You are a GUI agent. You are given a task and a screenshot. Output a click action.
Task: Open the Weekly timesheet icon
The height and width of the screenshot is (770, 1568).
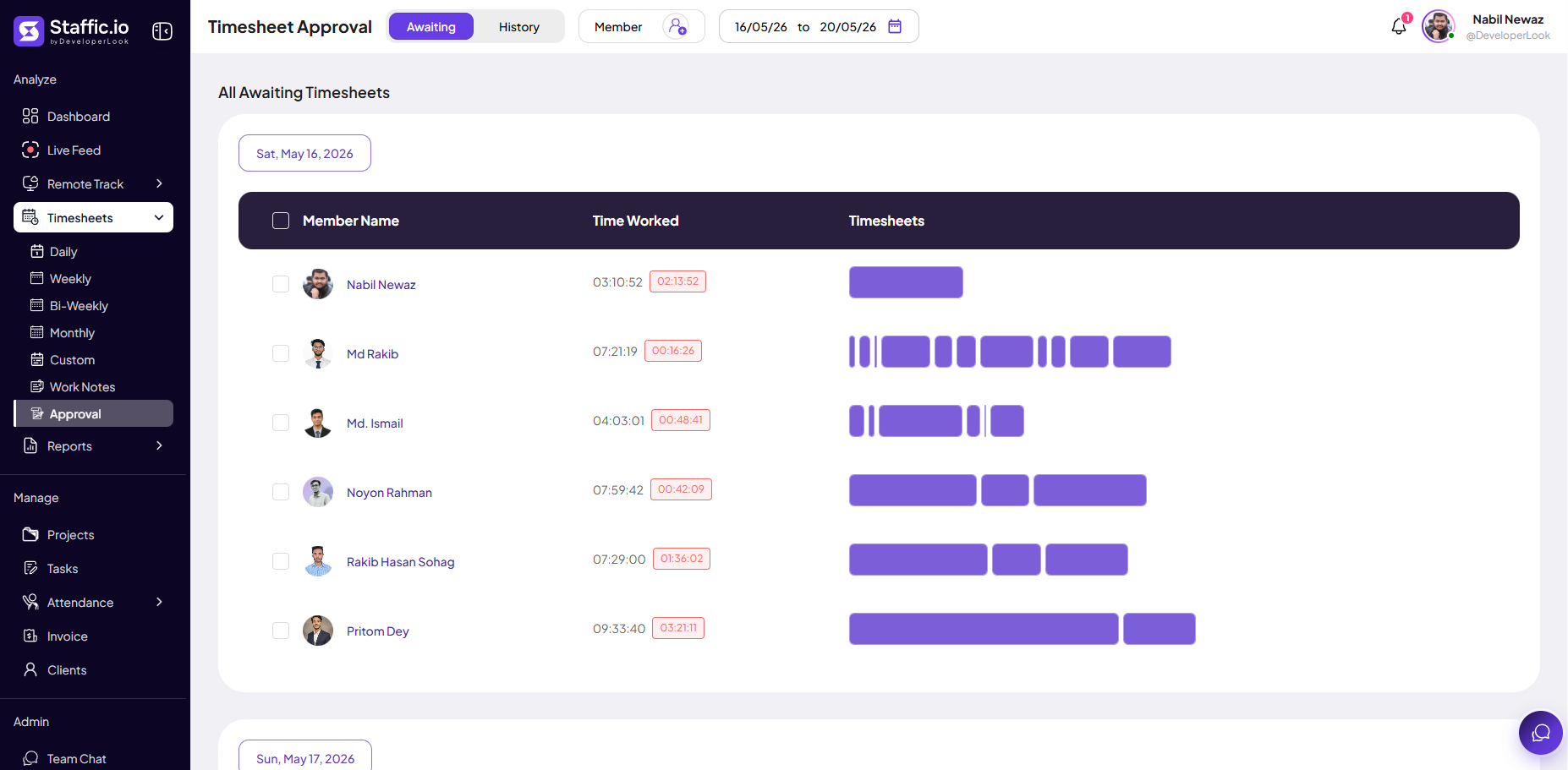coord(37,278)
